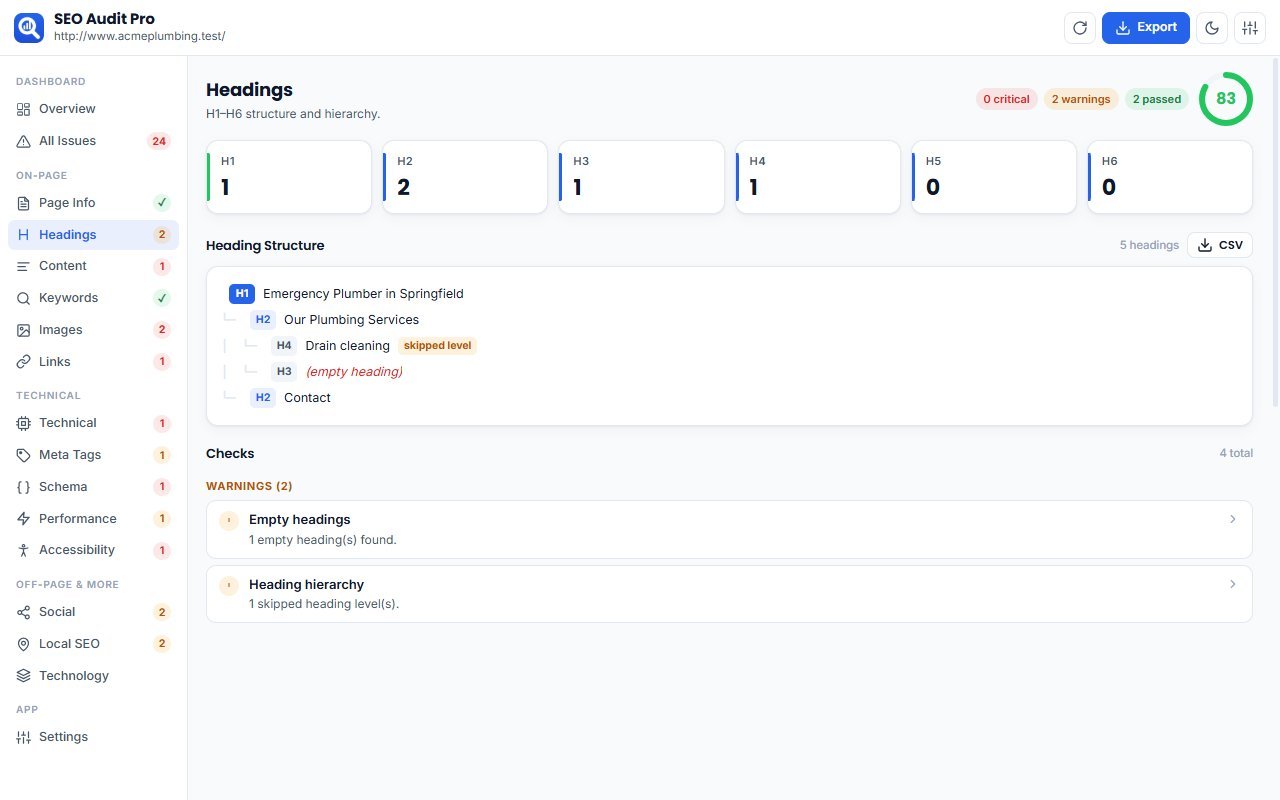Click the Schema braces icon
This screenshot has width=1280, height=800.
coord(23,487)
